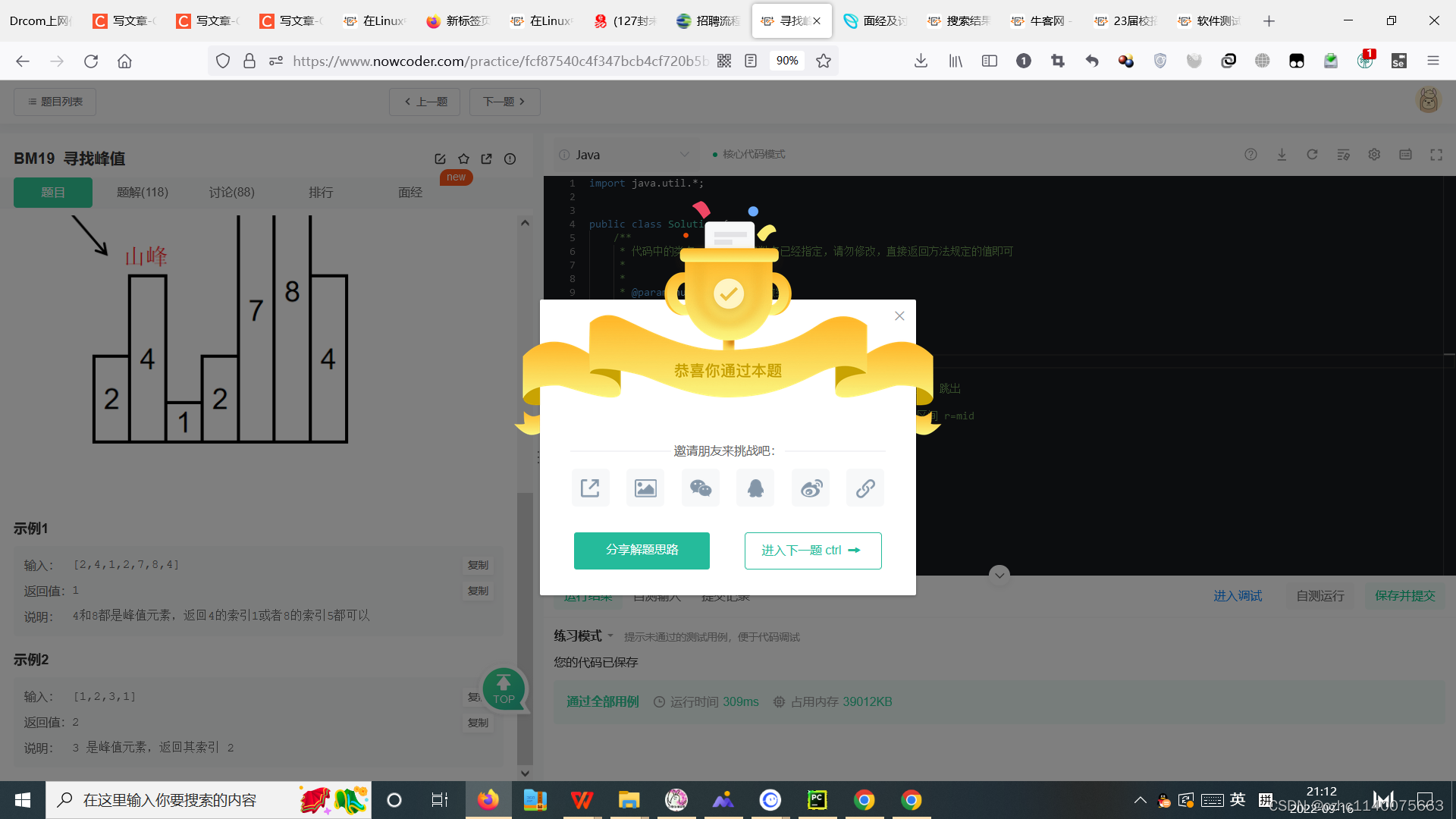Screen dimensions: 1456x819
Task: Reset the code using refresh icon
Action: pos(1312,154)
